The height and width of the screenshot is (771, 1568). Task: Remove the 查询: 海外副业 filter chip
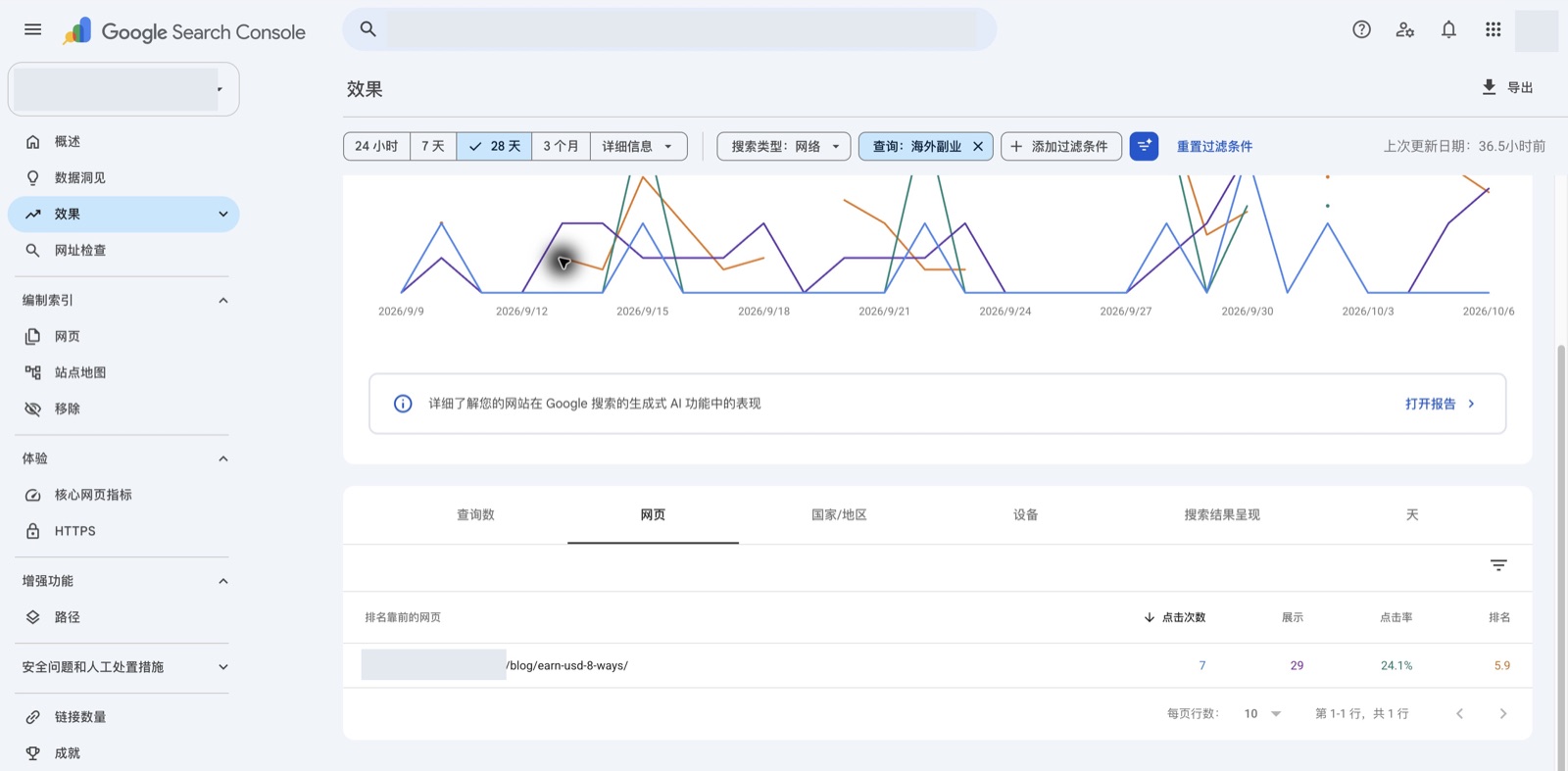pyautogui.click(x=978, y=146)
